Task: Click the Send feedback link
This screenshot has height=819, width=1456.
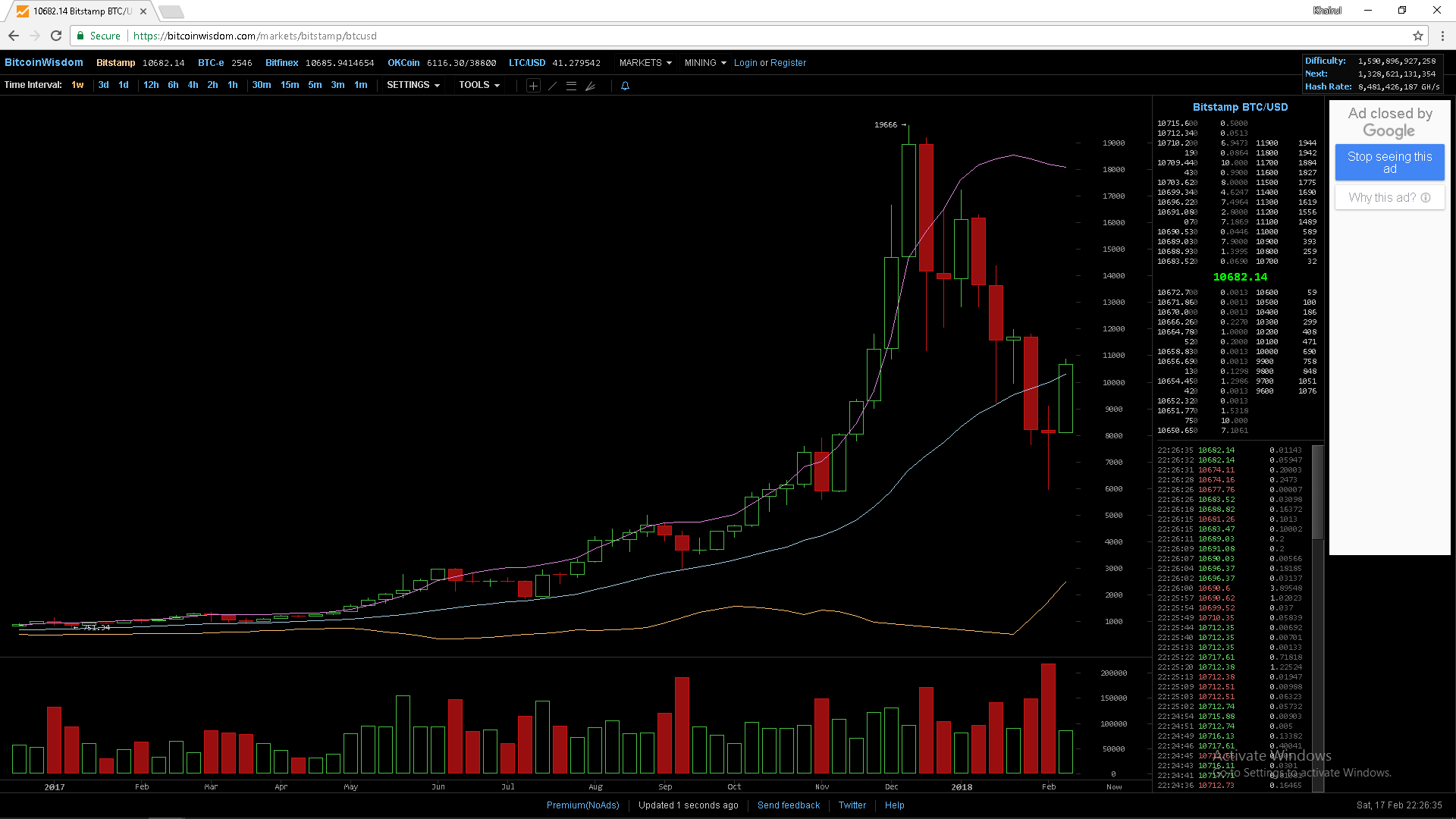Action: click(x=789, y=805)
